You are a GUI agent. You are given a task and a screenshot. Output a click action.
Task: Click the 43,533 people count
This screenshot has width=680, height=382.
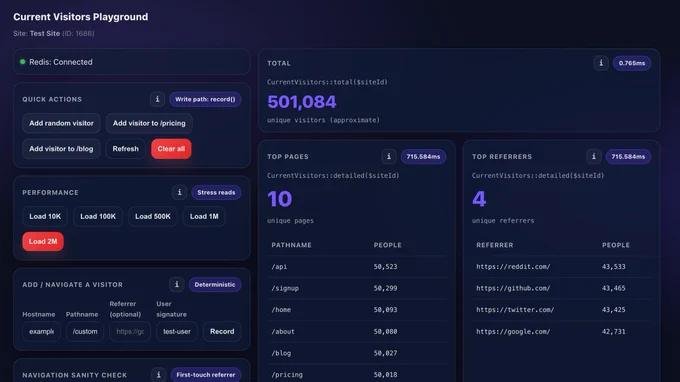coord(614,267)
